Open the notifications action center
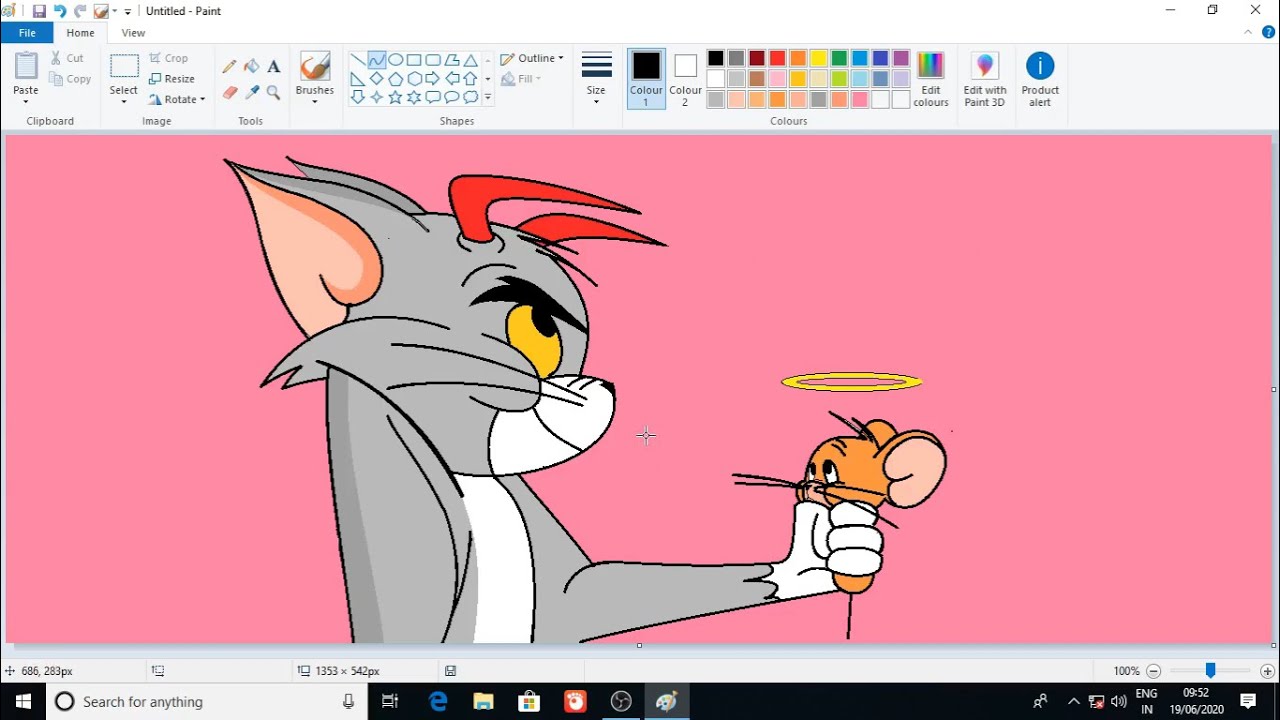 [x=1248, y=701]
